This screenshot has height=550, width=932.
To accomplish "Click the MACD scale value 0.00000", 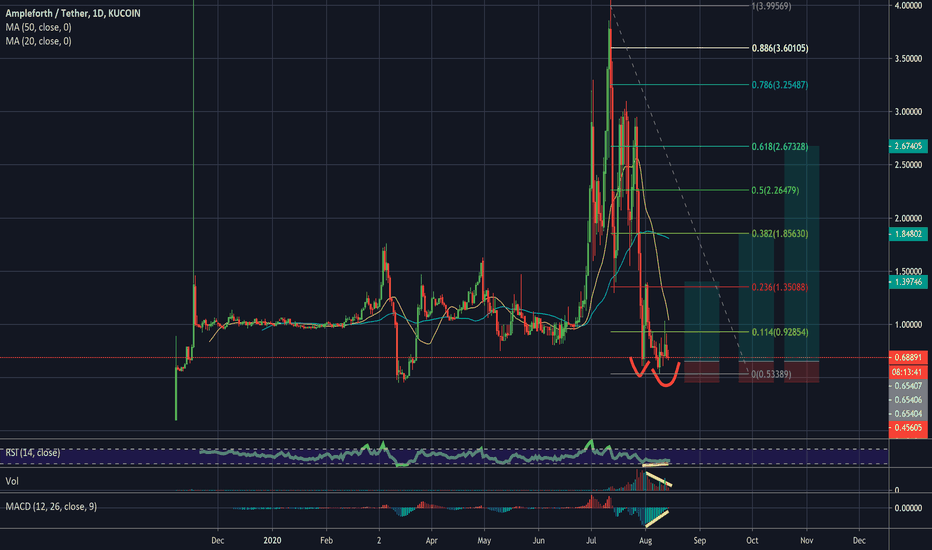I will tap(908, 508).
